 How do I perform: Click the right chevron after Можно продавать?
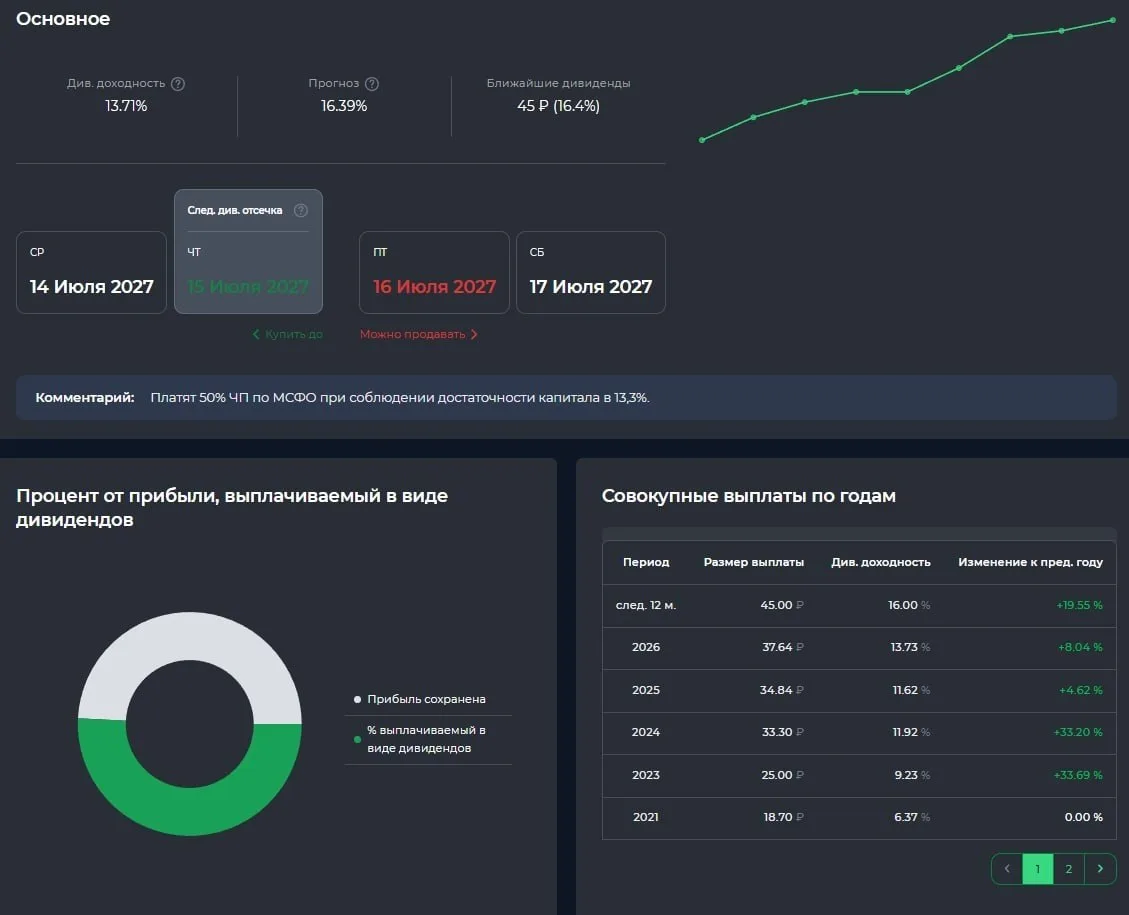474,334
